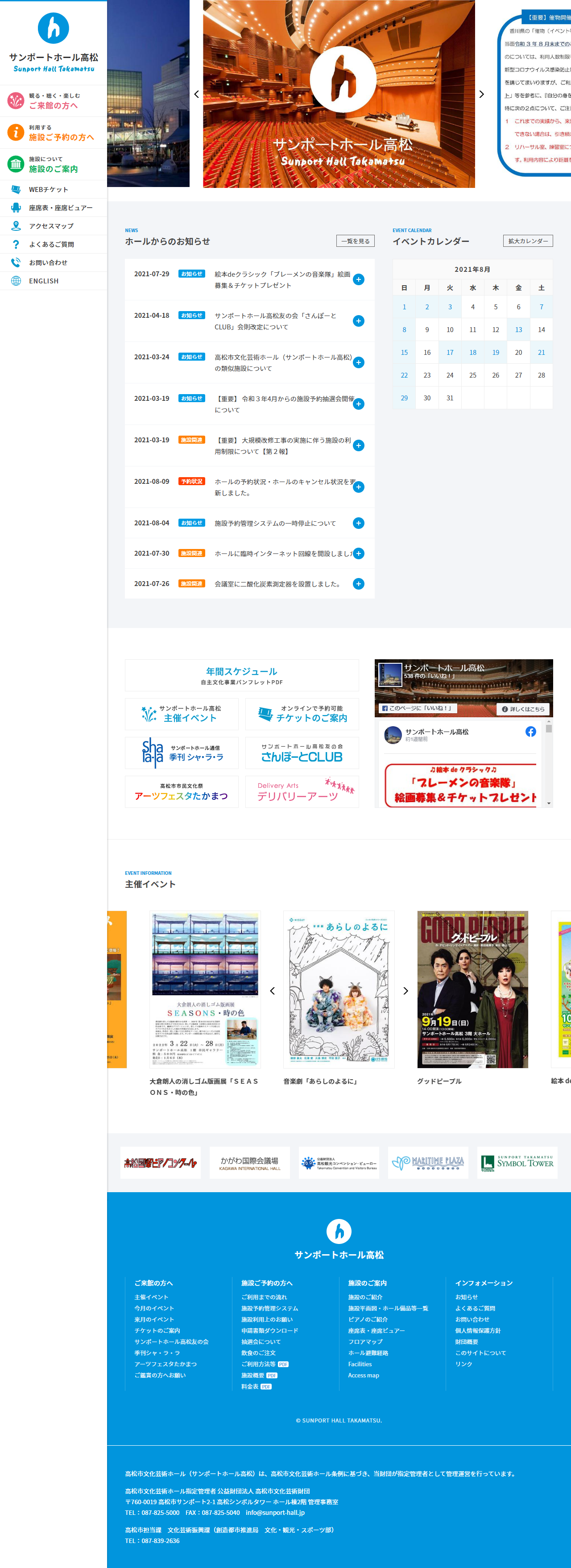Click the お問い合わせ phone icon
This screenshot has width=571, height=1568.
click(x=16, y=262)
